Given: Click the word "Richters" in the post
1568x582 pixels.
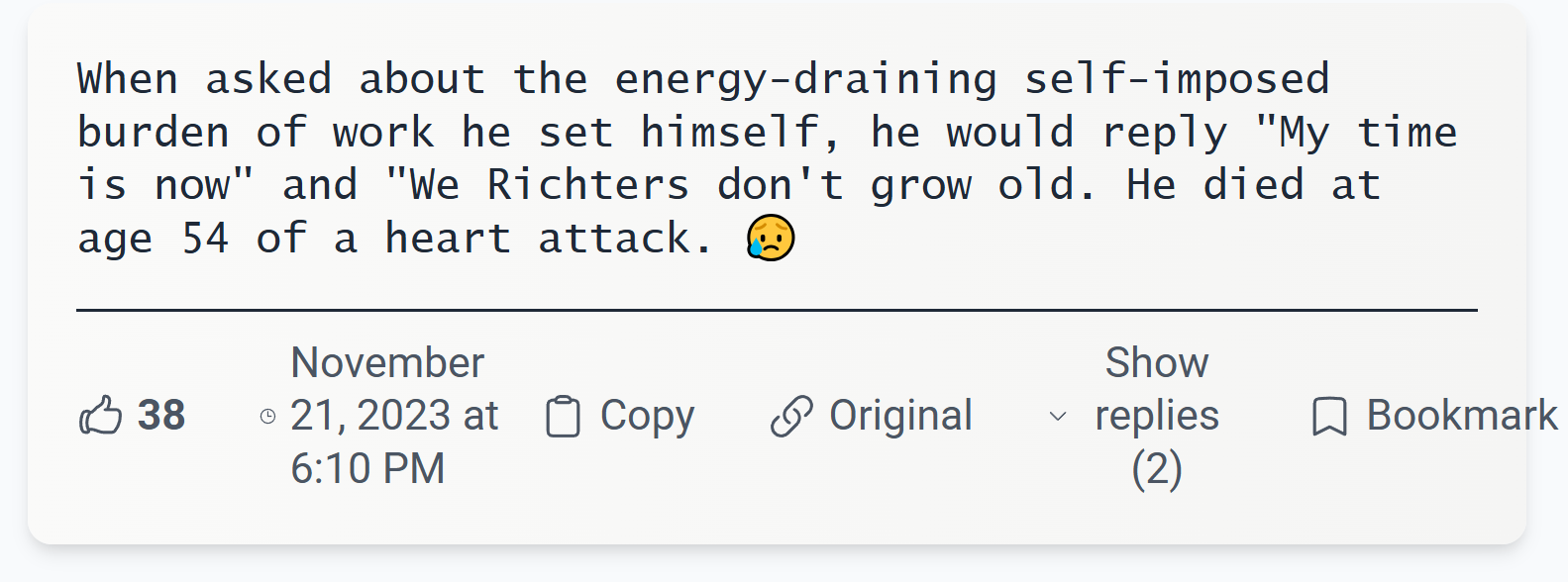Looking at the screenshot, I should tap(587, 185).
